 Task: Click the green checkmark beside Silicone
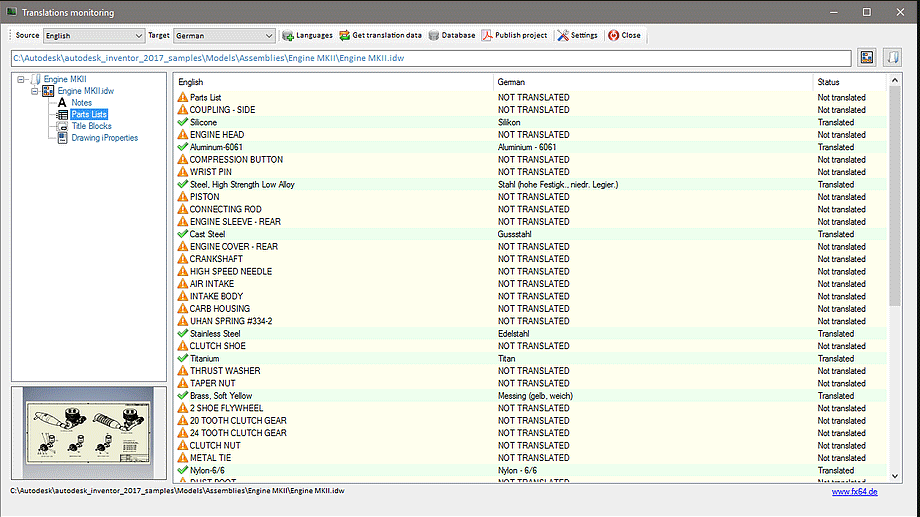pyautogui.click(x=183, y=122)
